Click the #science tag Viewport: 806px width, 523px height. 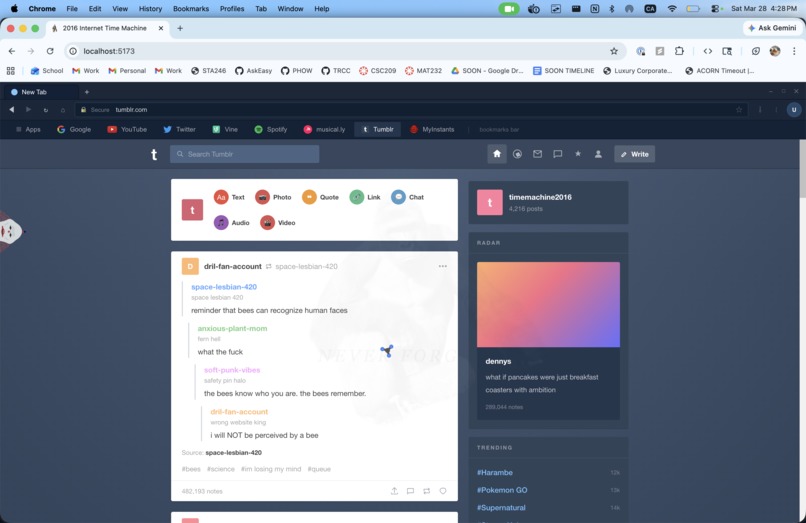[x=221, y=469]
